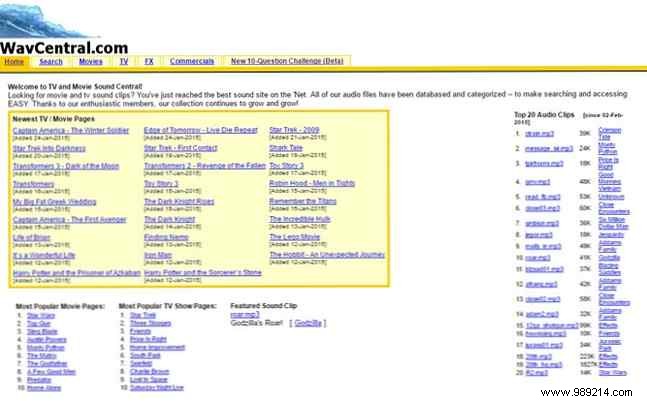
Task: Click the Charlie Brown link
Action: (x=149, y=371)
